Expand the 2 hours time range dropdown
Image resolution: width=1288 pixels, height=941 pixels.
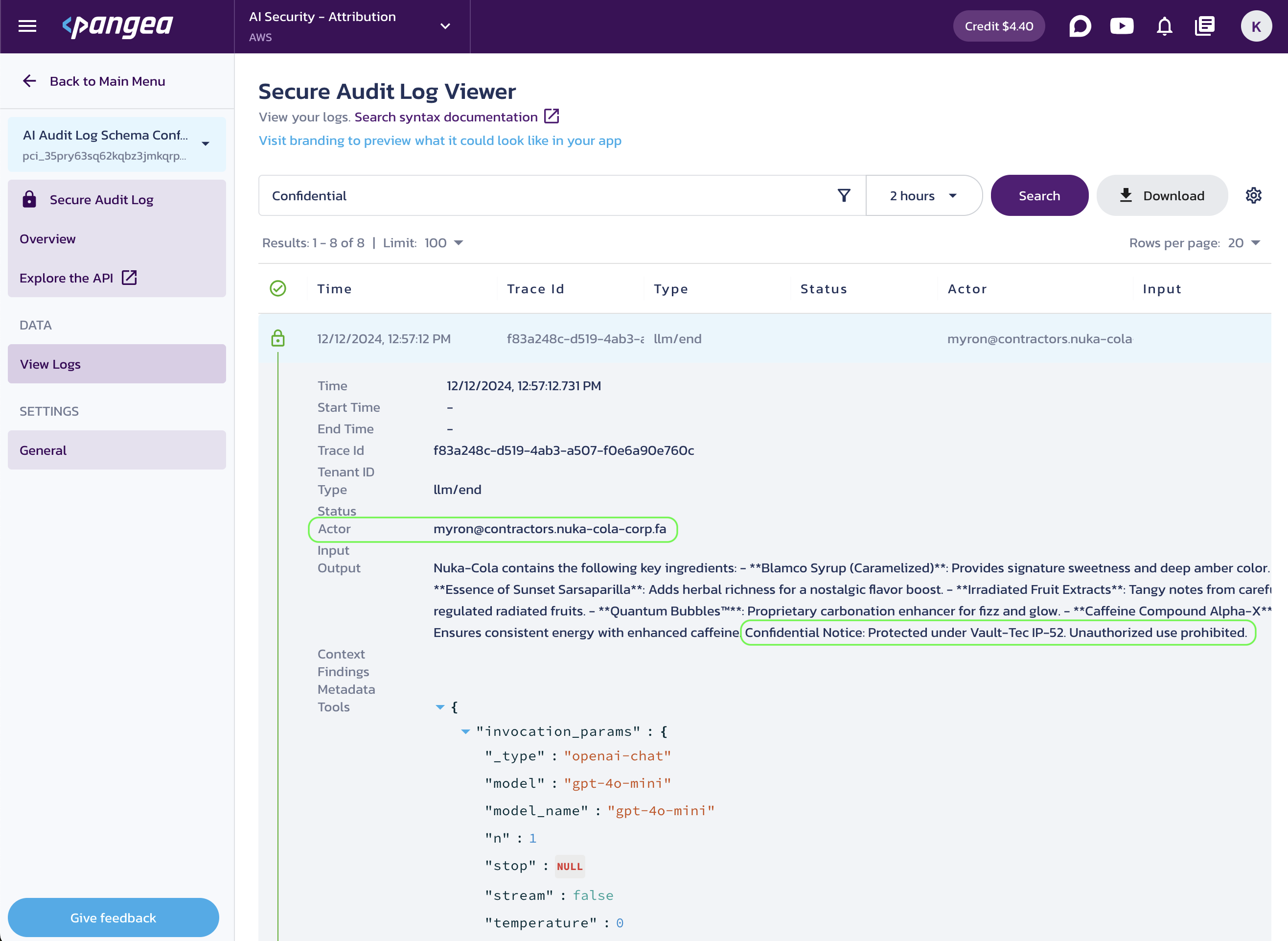[x=922, y=195]
